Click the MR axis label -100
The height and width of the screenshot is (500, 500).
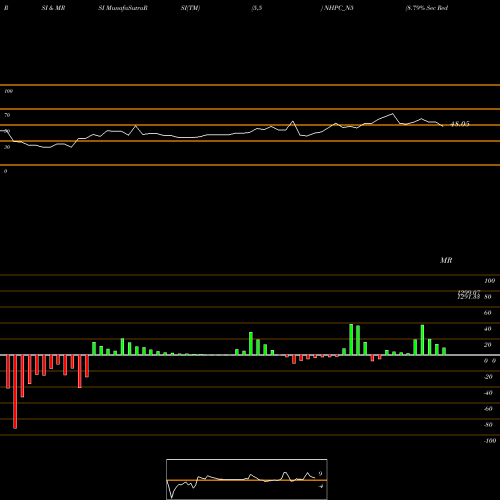[x=490, y=441]
